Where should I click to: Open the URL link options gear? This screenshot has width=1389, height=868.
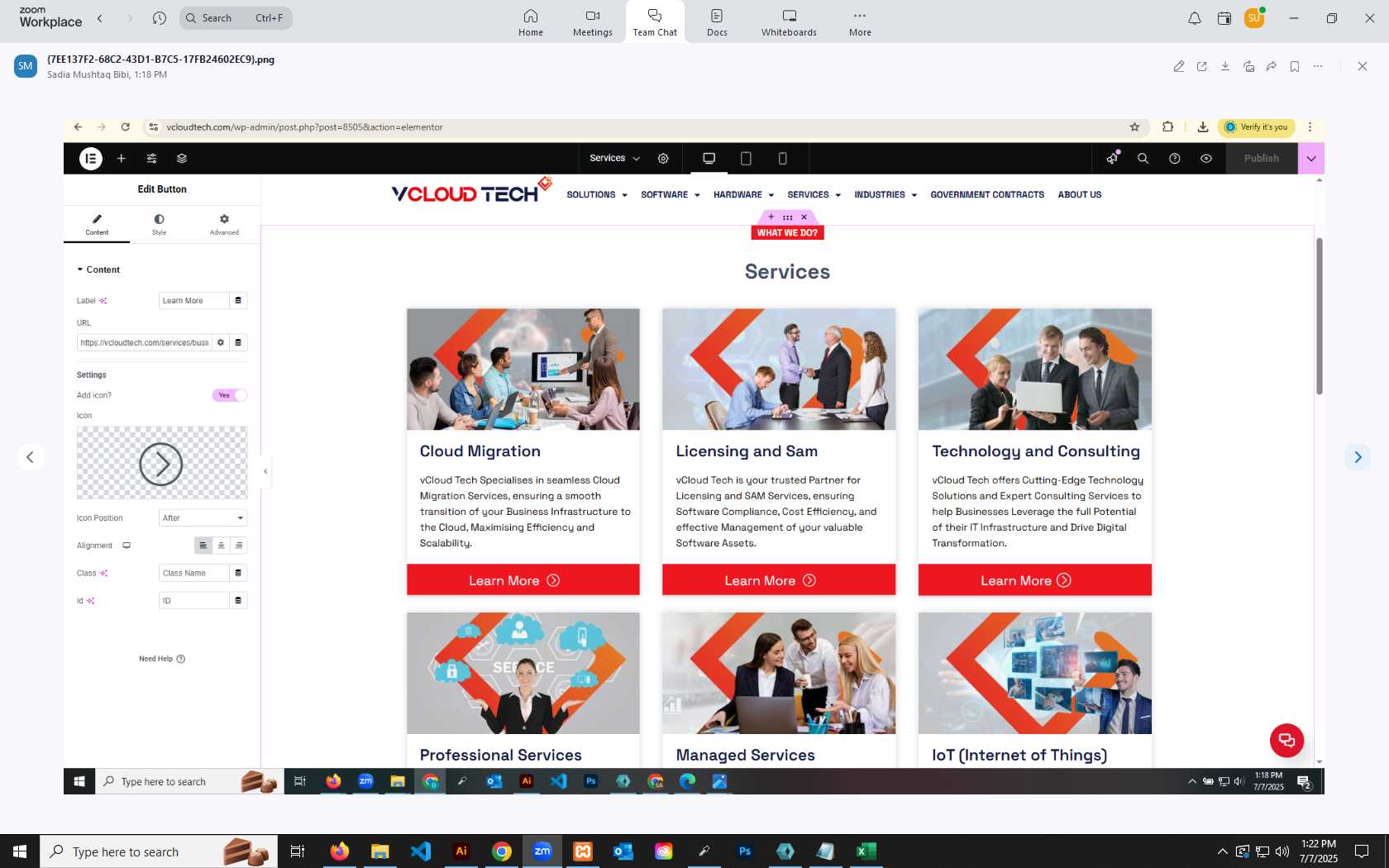click(221, 342)
